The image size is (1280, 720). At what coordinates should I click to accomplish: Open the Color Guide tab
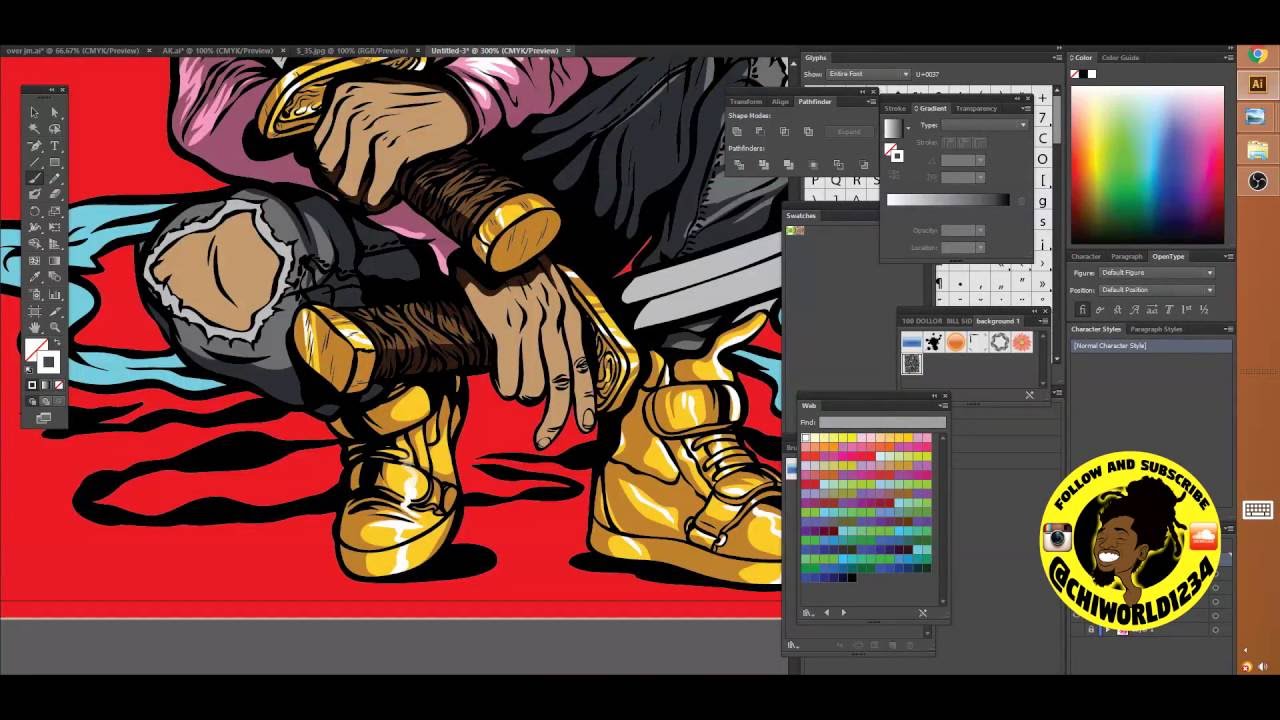[1121, 58]
